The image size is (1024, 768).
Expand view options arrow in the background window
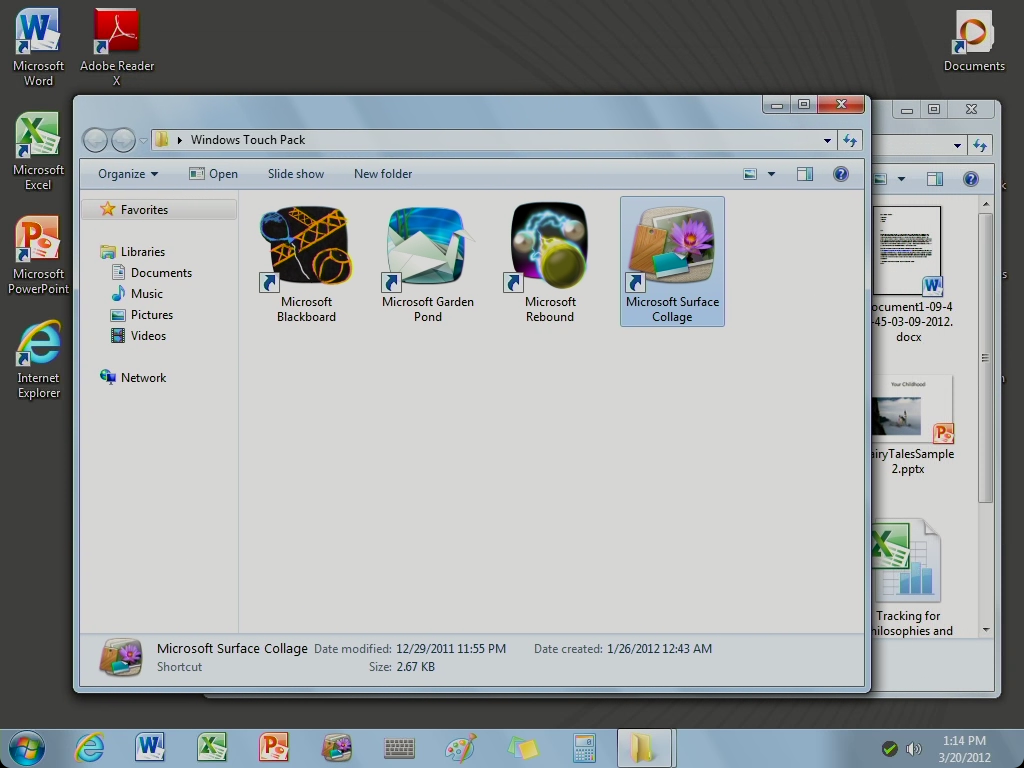(x=901, y=179)
